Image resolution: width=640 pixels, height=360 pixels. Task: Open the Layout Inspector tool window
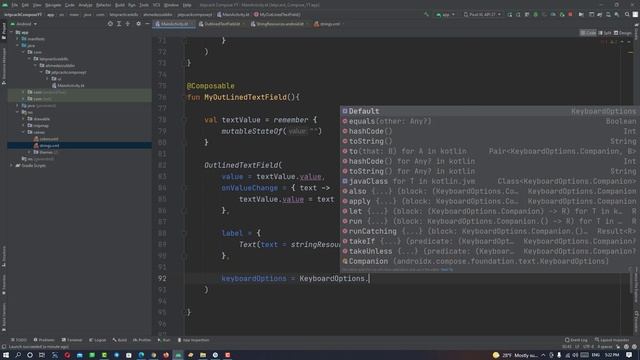[612, 340]
